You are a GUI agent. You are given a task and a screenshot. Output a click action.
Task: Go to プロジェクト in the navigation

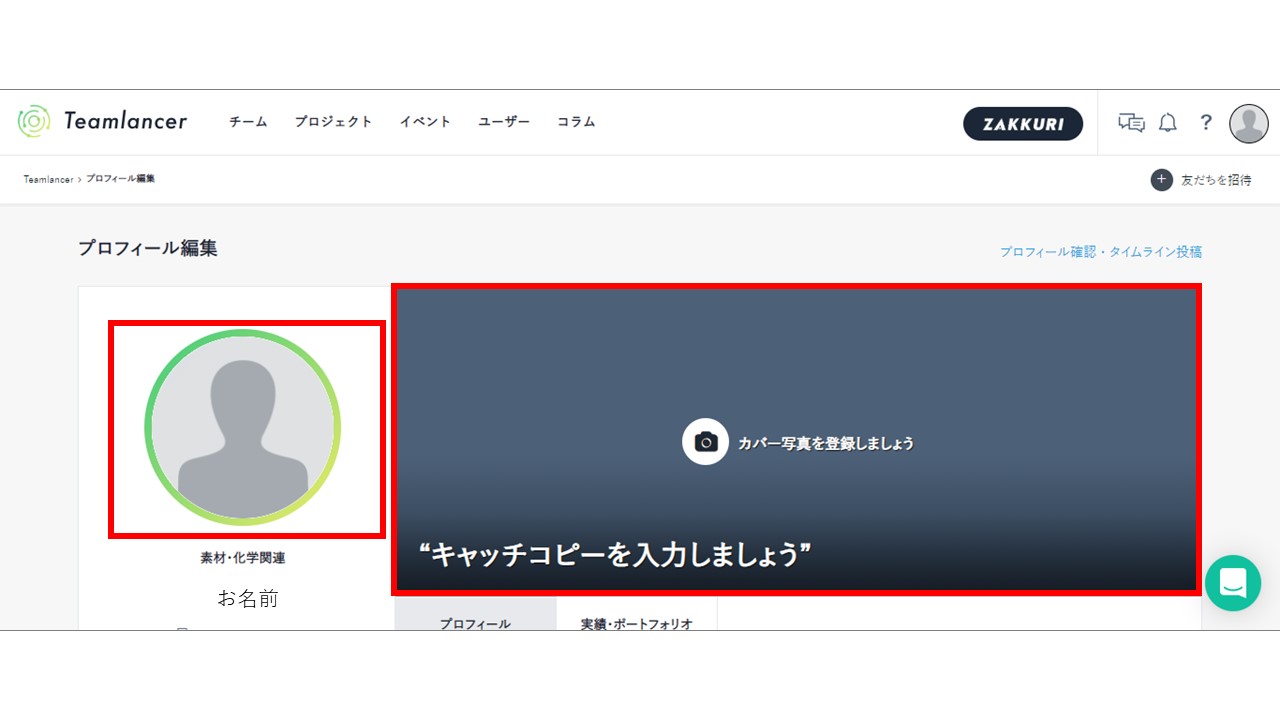point(333,122)
